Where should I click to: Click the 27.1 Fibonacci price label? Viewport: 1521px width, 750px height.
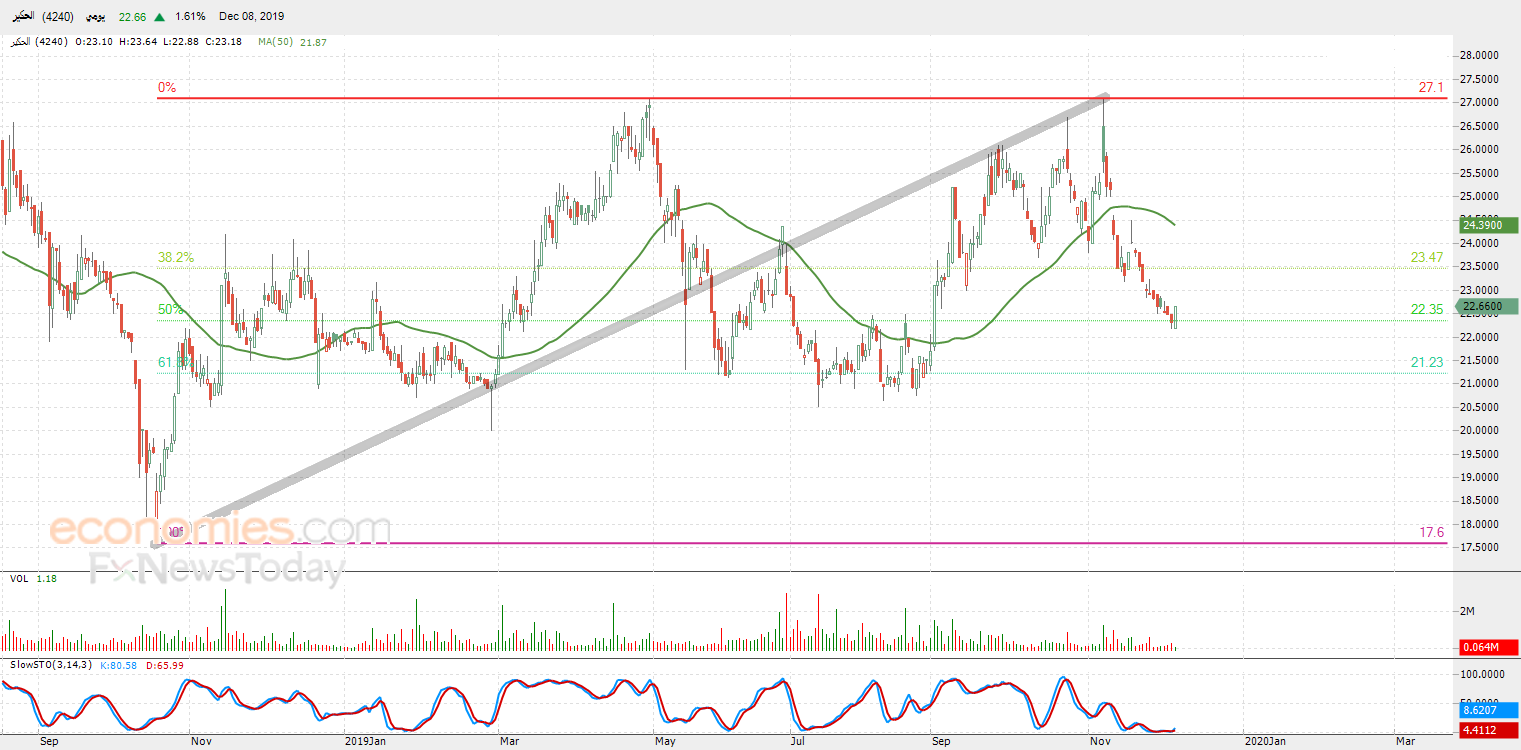(x=1431, y=88)
